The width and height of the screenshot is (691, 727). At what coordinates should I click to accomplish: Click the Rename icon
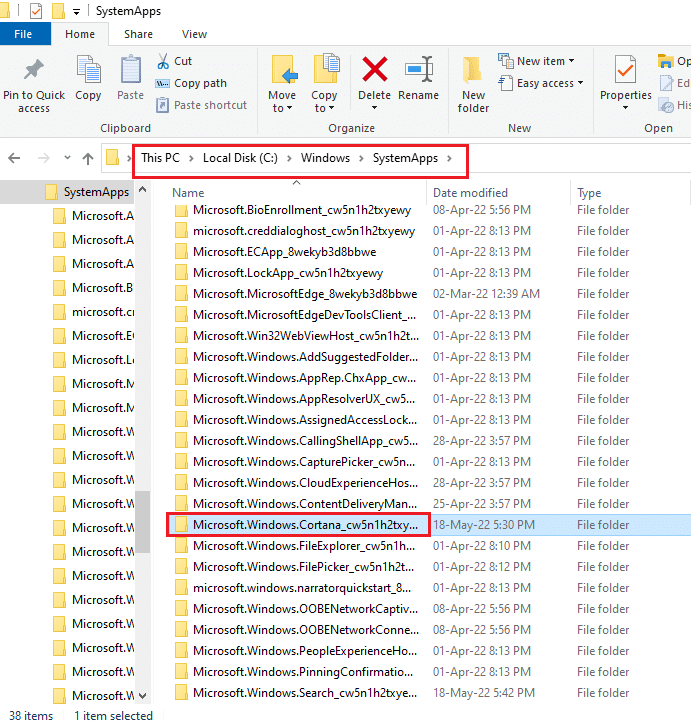[419, 70]
